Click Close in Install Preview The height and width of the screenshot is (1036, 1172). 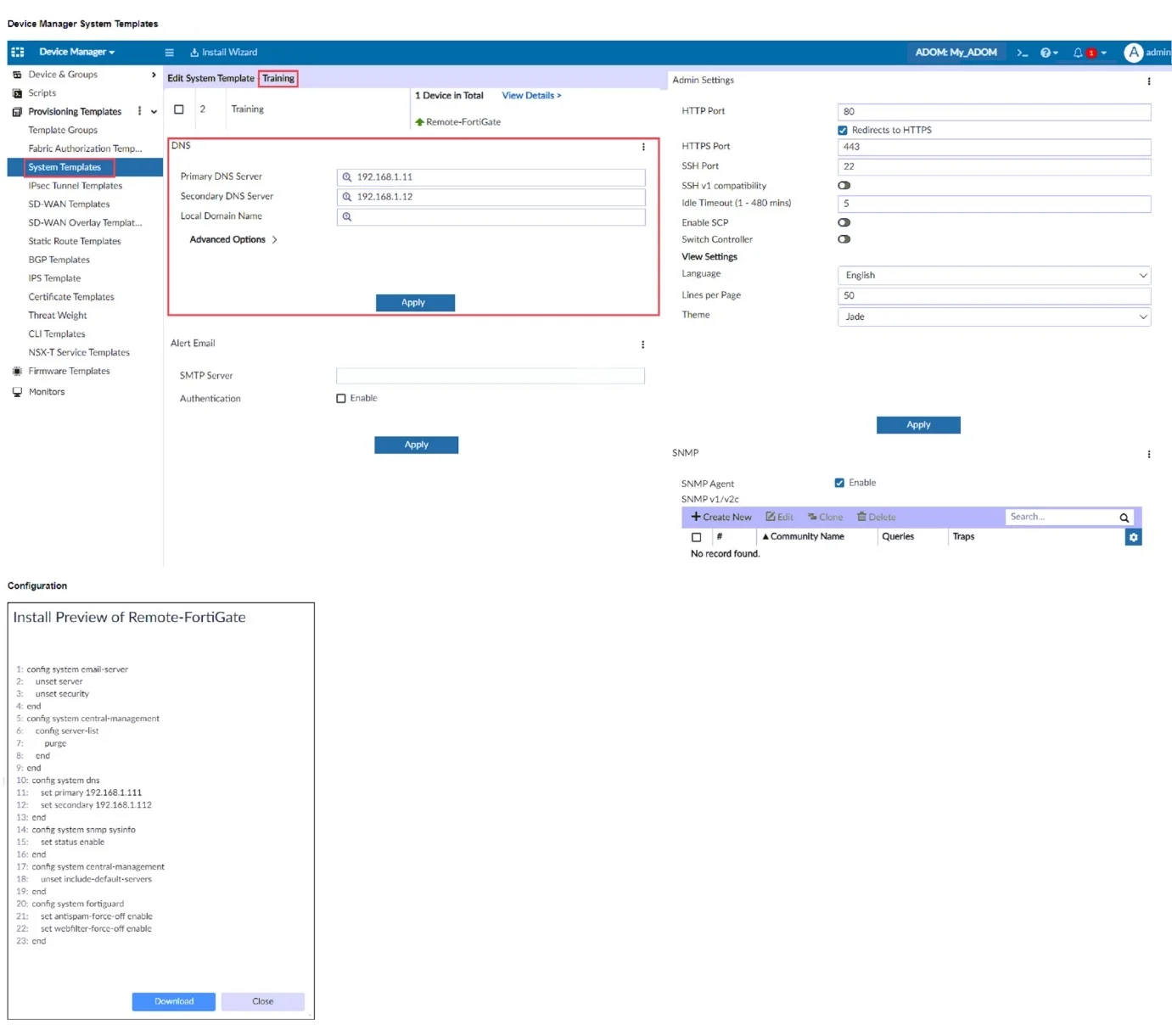(263, 1002)
